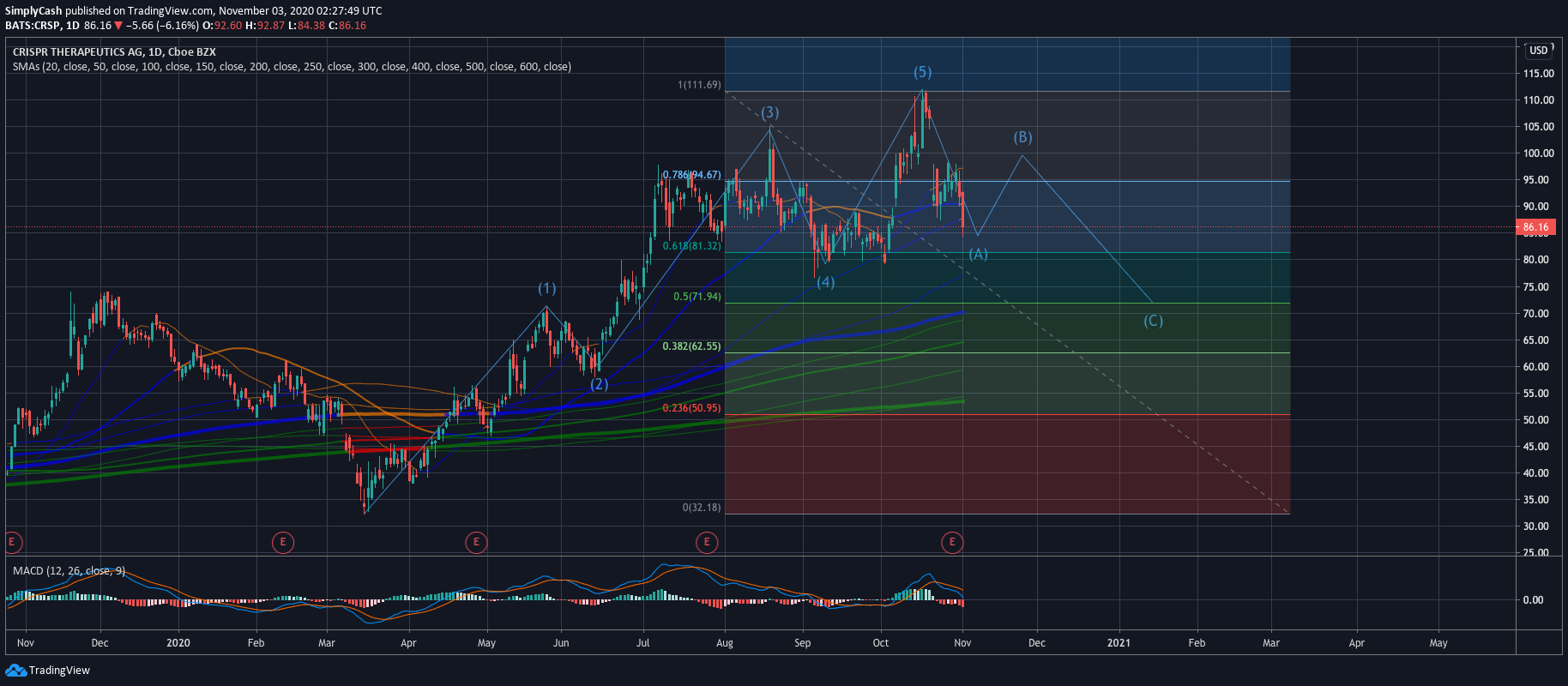
Task: Click the SimplyCash author name
Action: (x=33, y=11)
